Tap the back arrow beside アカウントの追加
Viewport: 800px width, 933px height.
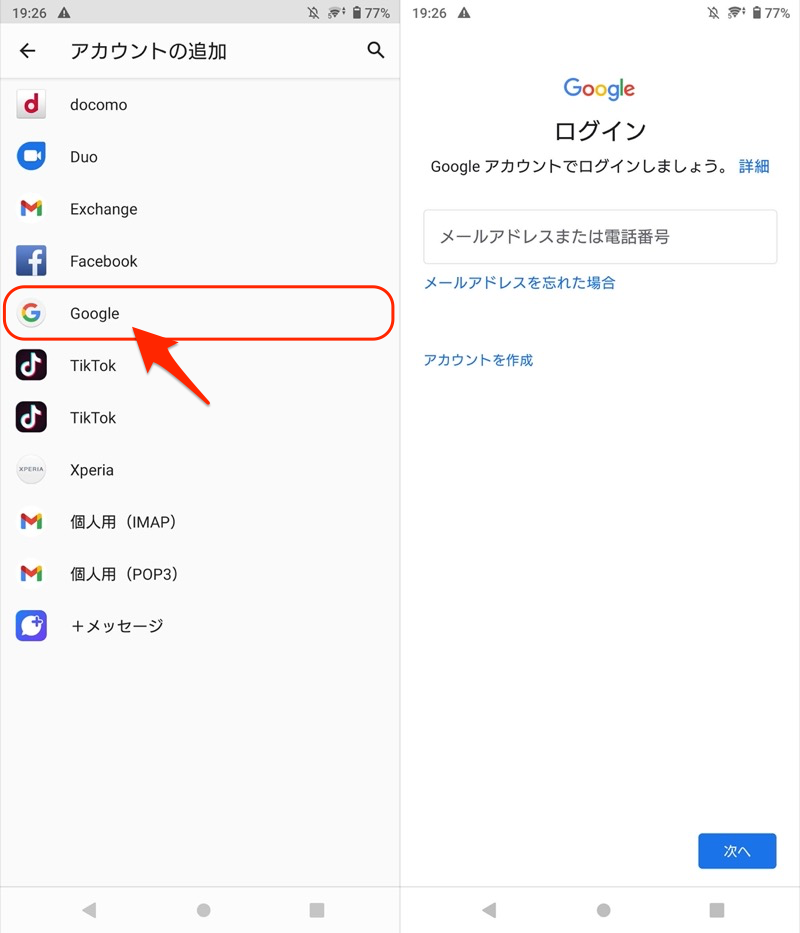click(x=28, y=51)
